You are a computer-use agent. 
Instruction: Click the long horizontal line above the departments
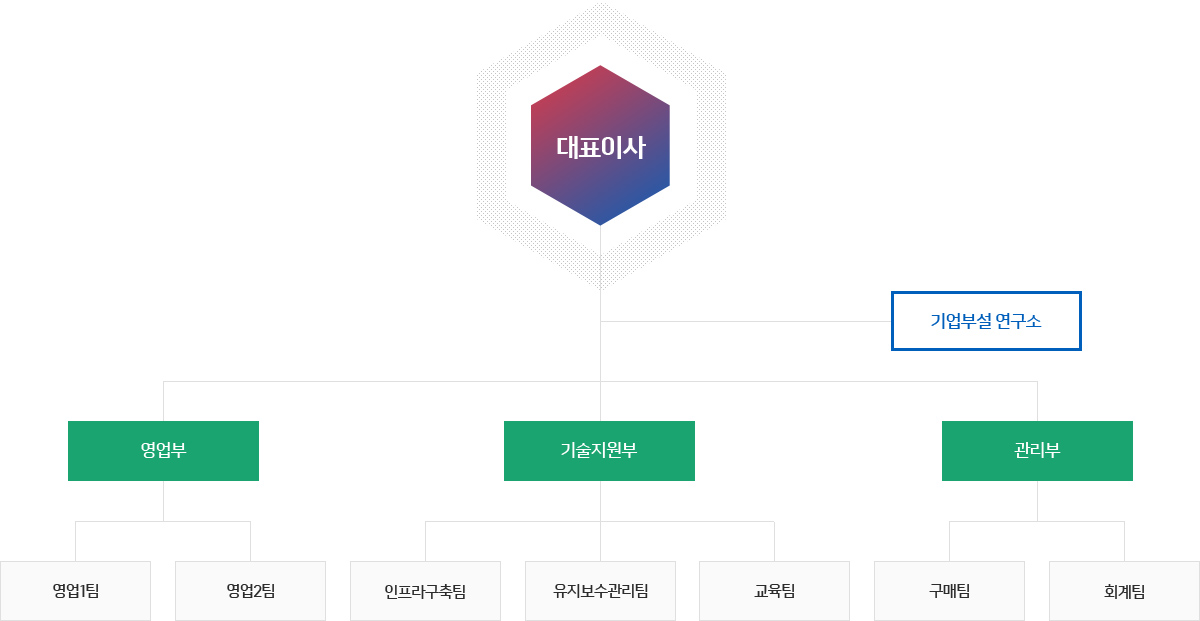coord(380,381)
